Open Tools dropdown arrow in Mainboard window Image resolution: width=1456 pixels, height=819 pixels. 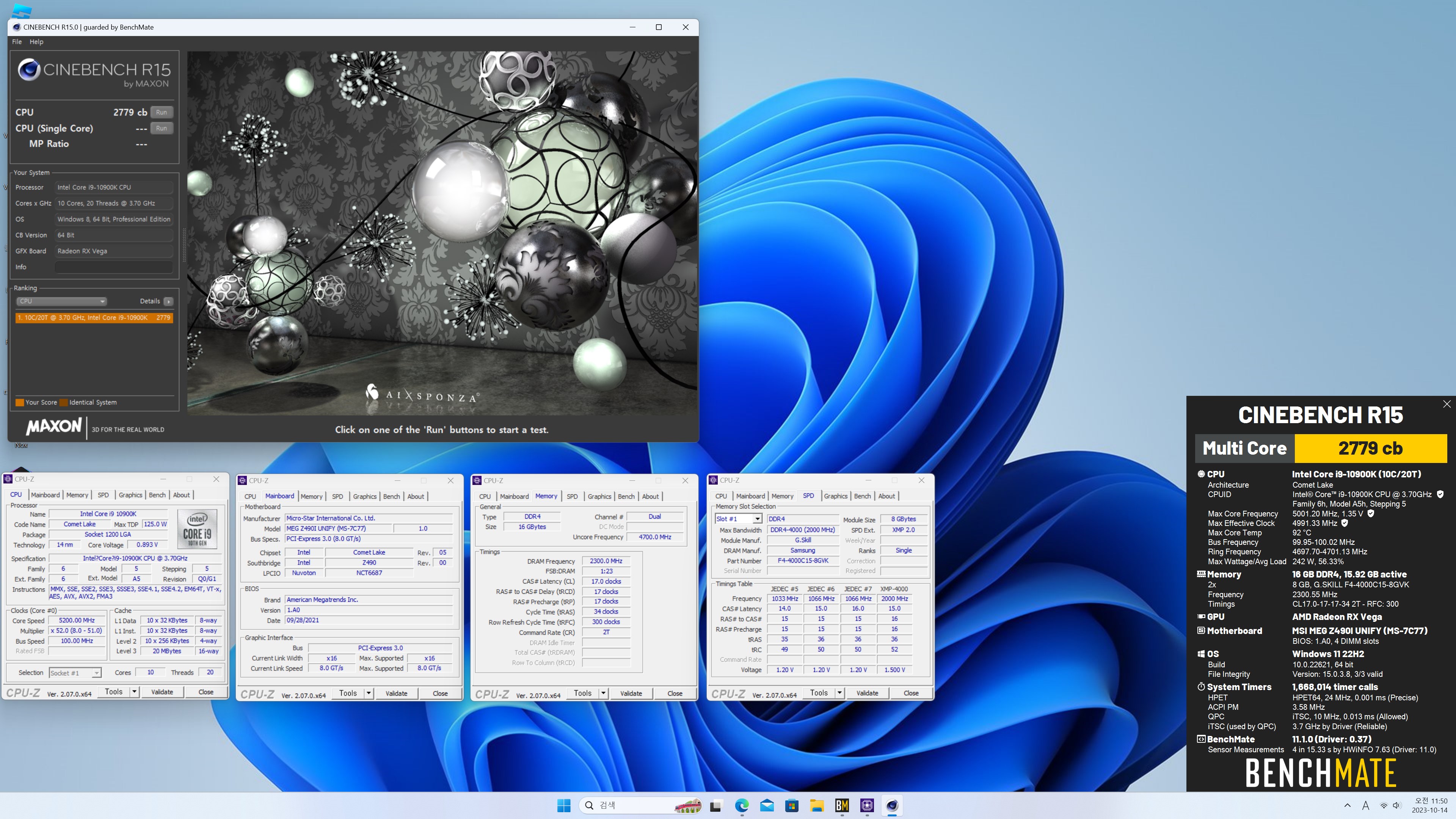point(369,693)
